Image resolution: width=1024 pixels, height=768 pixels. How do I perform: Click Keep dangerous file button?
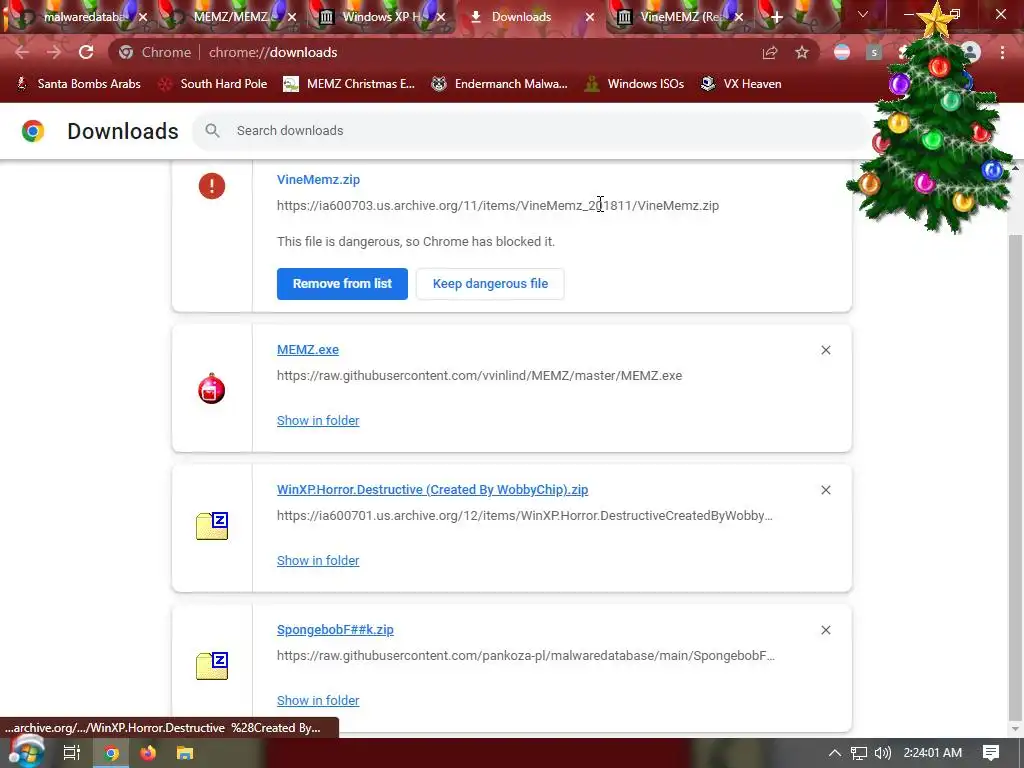490,283
